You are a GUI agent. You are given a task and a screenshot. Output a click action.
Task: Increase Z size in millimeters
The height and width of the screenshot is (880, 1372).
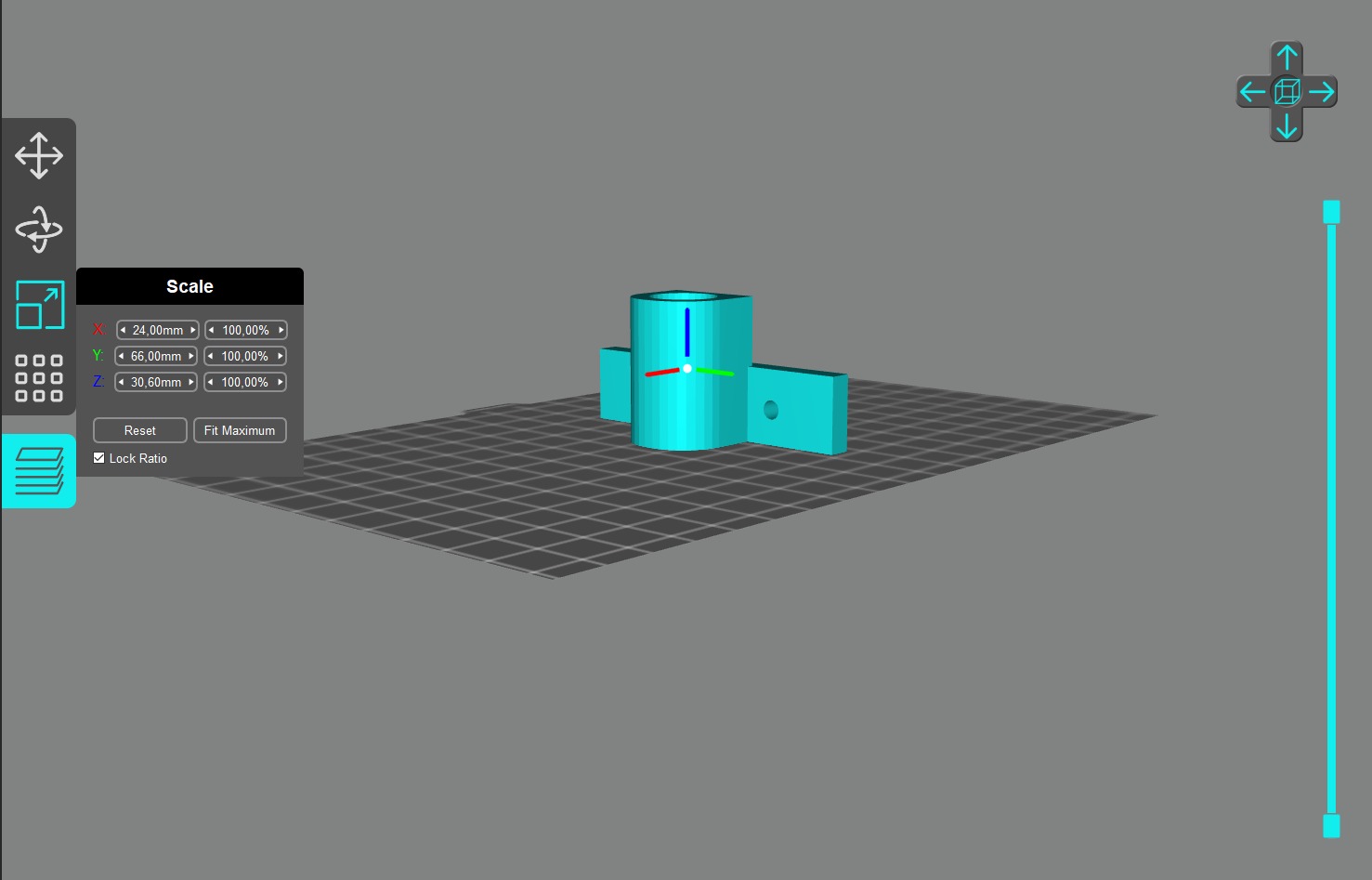190,382
